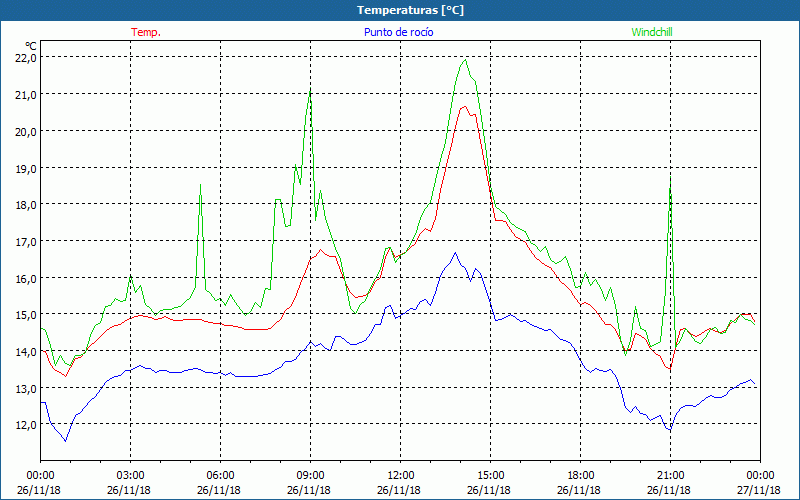Click the 03:00 time axis label
The image size is (800, 500).
click(x=131, y=476)
